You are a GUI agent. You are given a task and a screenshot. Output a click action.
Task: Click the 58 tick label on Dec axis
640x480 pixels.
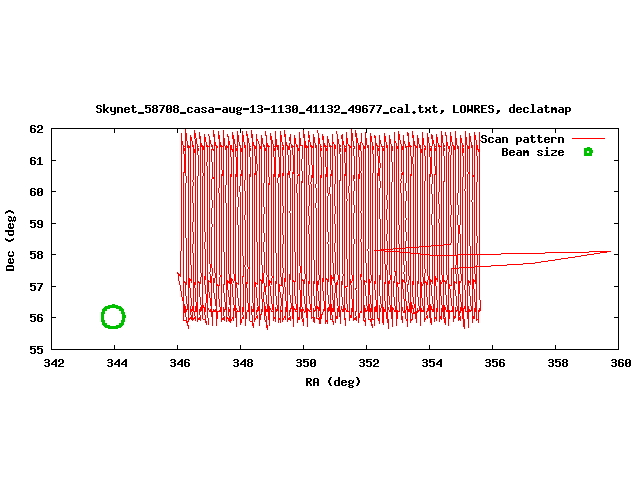[x=36, y=255]
